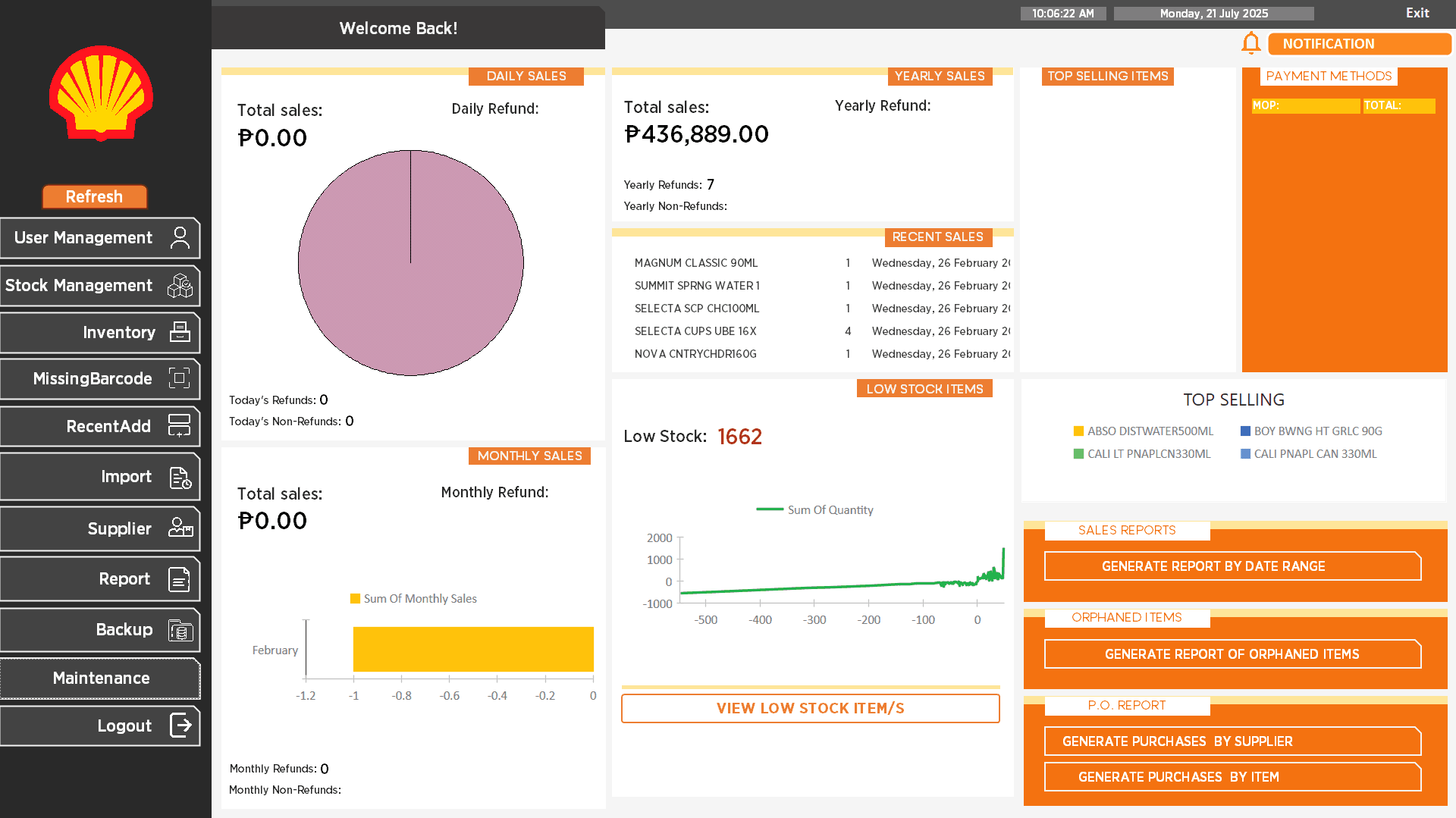Open the Report page

click(x=100, y=579)
